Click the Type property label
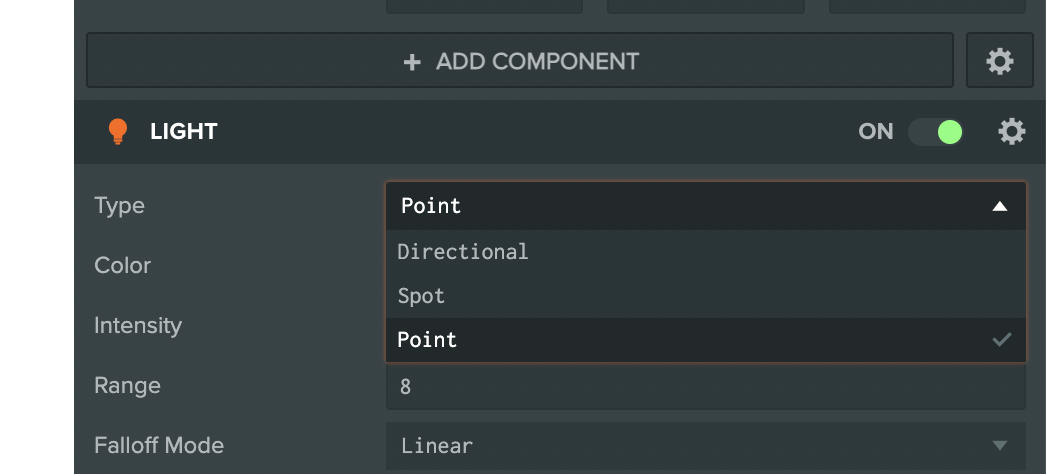 click(x=119, y=206)
